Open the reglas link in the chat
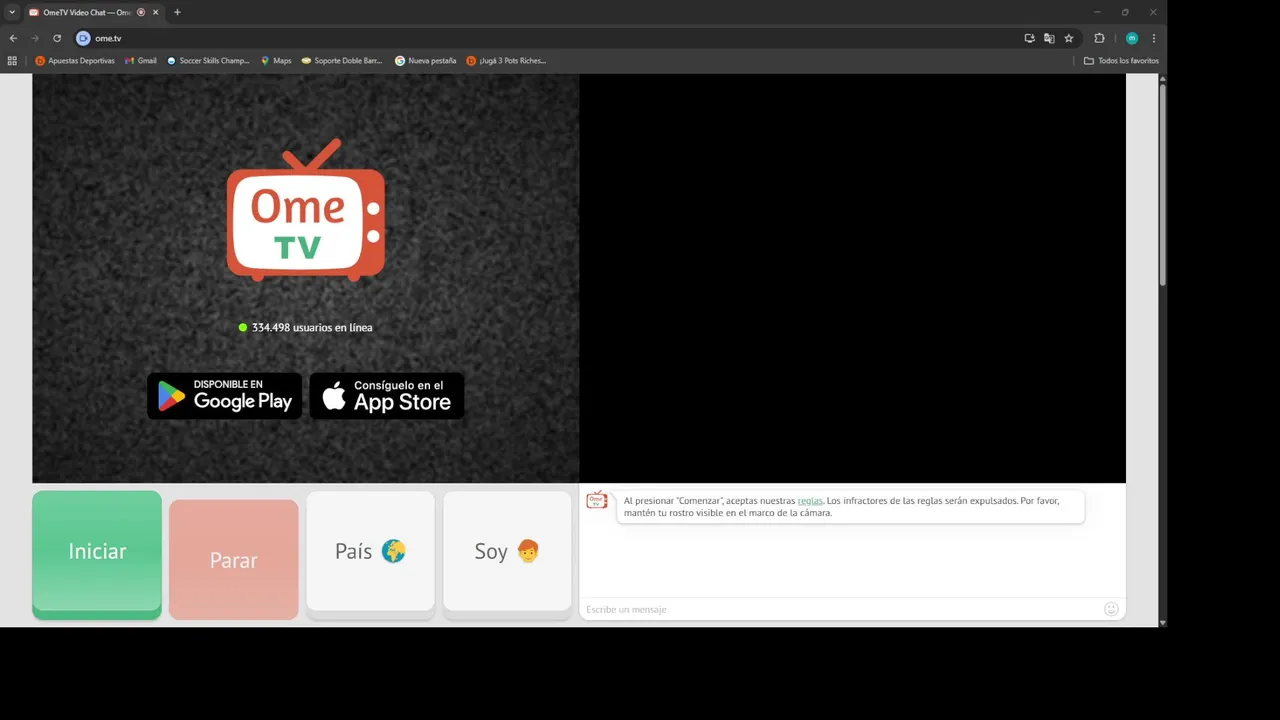This screenshot has width=1280, height=720. click(x=810, y=501)
